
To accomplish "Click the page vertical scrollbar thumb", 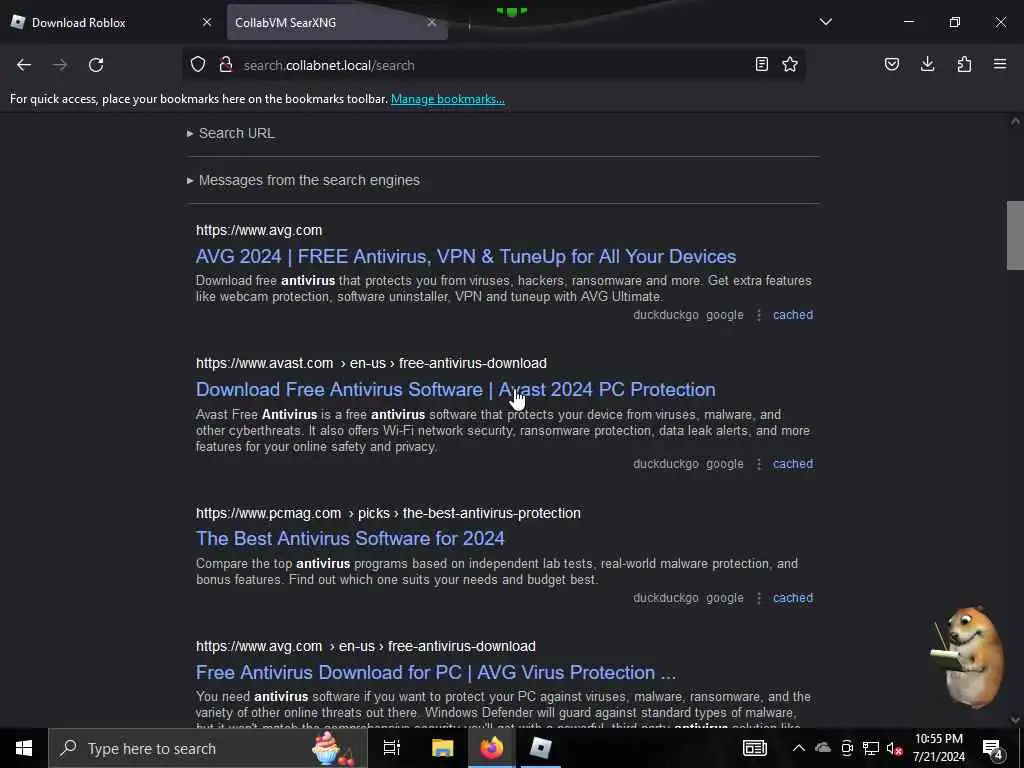I will click(1015, 235).
